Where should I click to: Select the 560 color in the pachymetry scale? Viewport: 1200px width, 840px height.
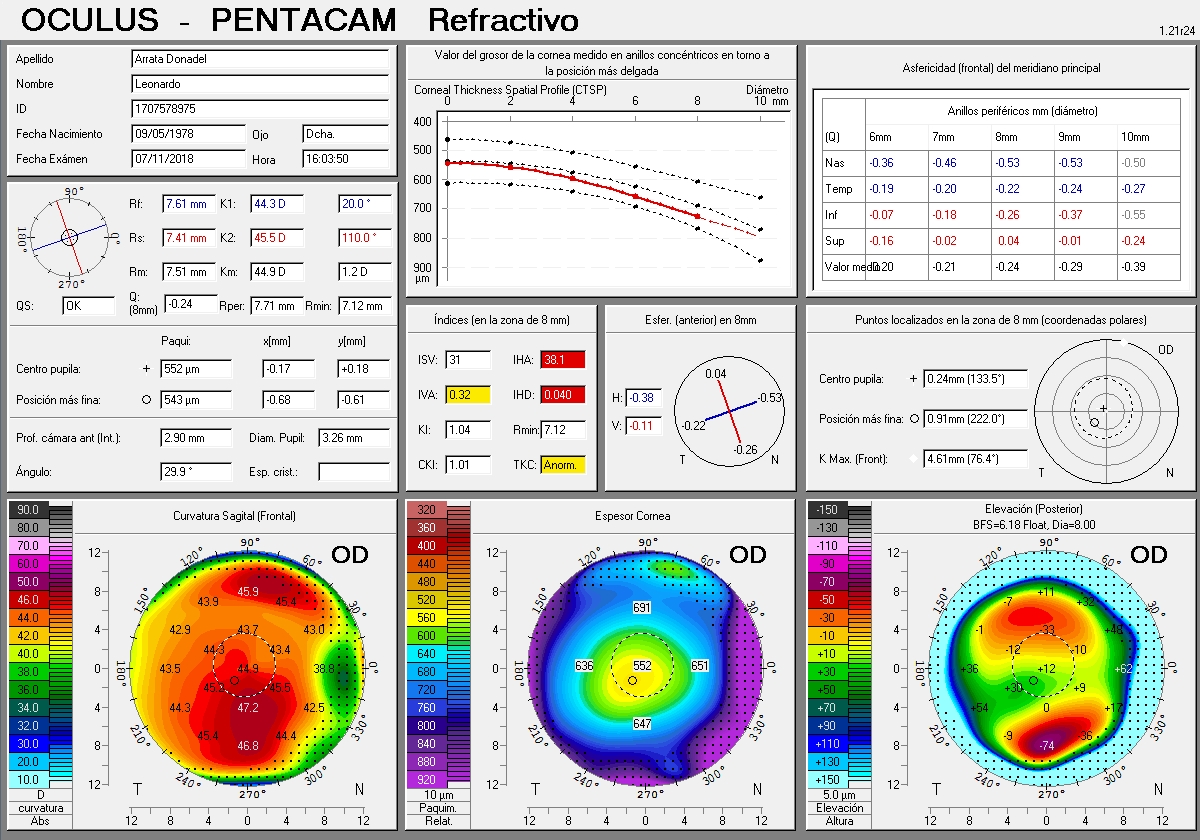click(426, 617)
